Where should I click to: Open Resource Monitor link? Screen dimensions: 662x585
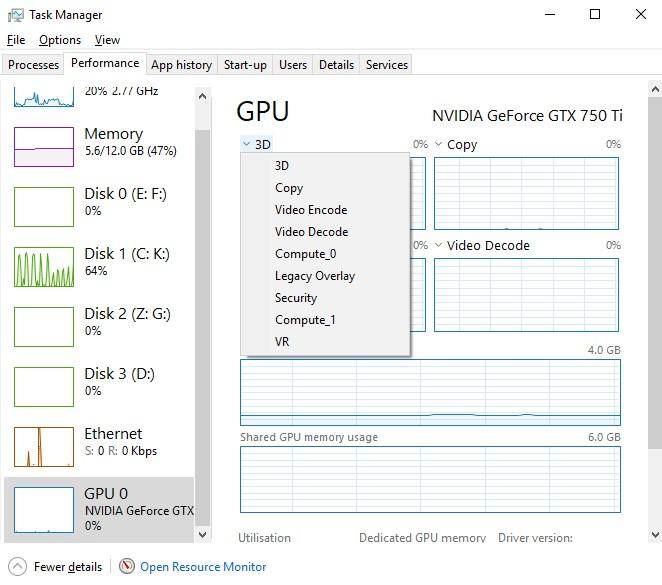click(x=203, y=567)
